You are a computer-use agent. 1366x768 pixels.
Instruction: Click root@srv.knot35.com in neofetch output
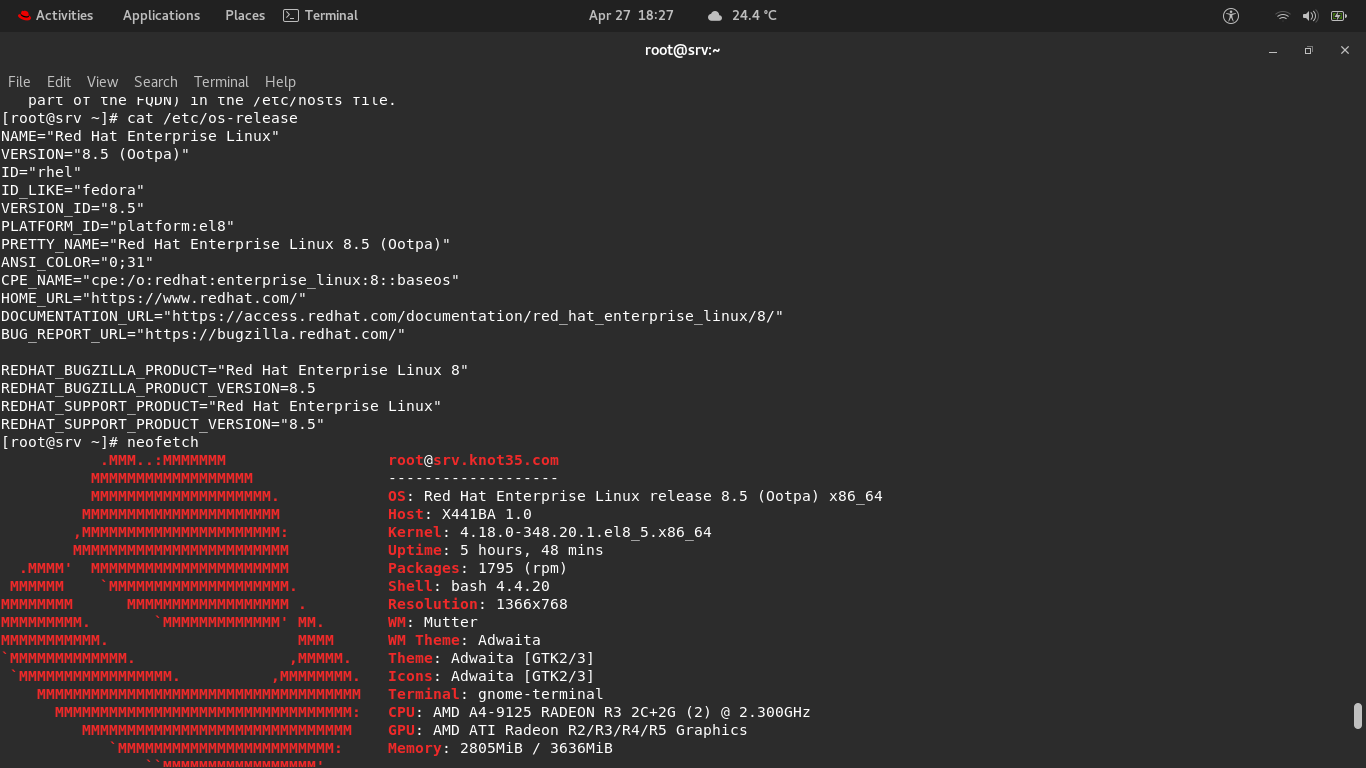tap(474, 460)
